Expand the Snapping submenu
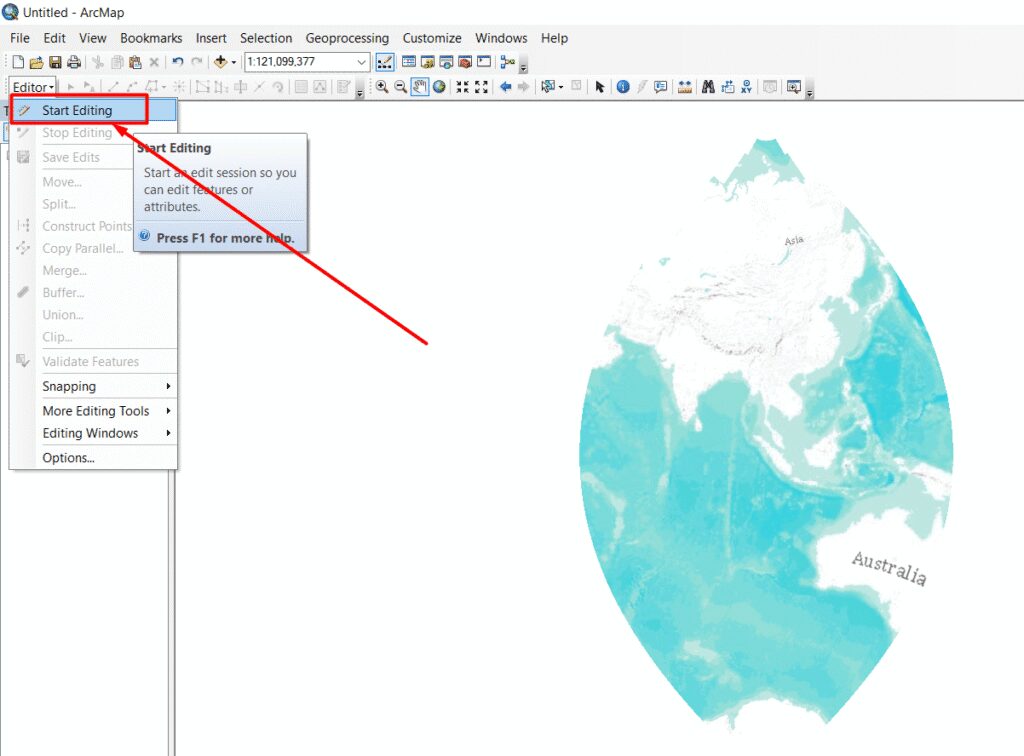Viewport: 1024px width, 756px height. pos(93,386)
